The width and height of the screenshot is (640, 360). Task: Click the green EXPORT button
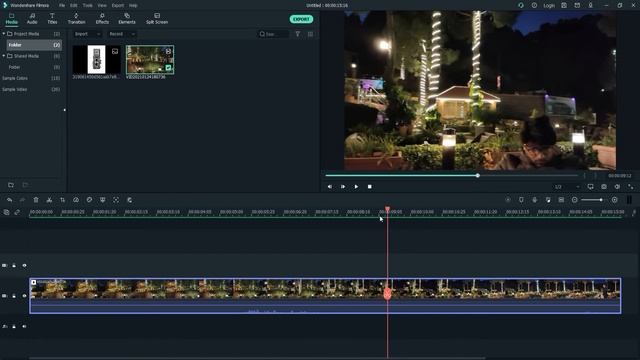pyautogui.click(x=301, y=19)
